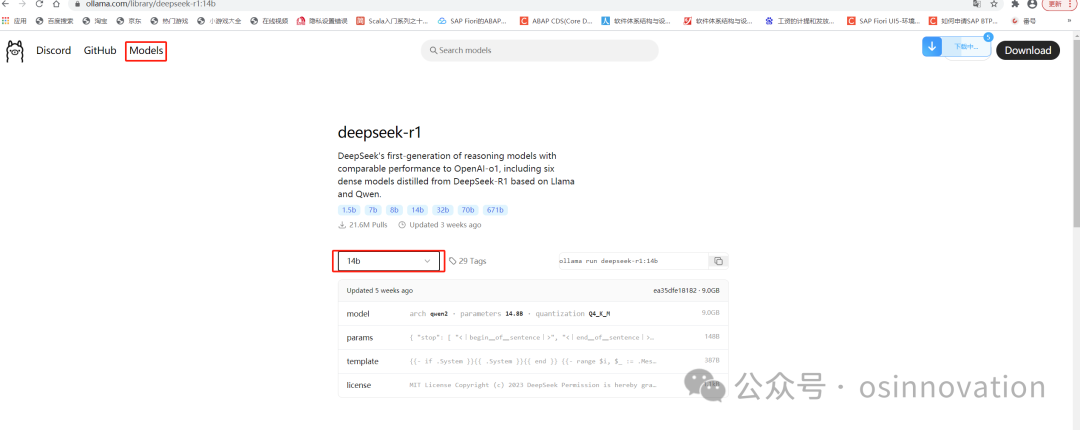The height and width of the screenshot is (430, 1080).
Task: Click the Ollama llama logo
Action: (14, 51)
